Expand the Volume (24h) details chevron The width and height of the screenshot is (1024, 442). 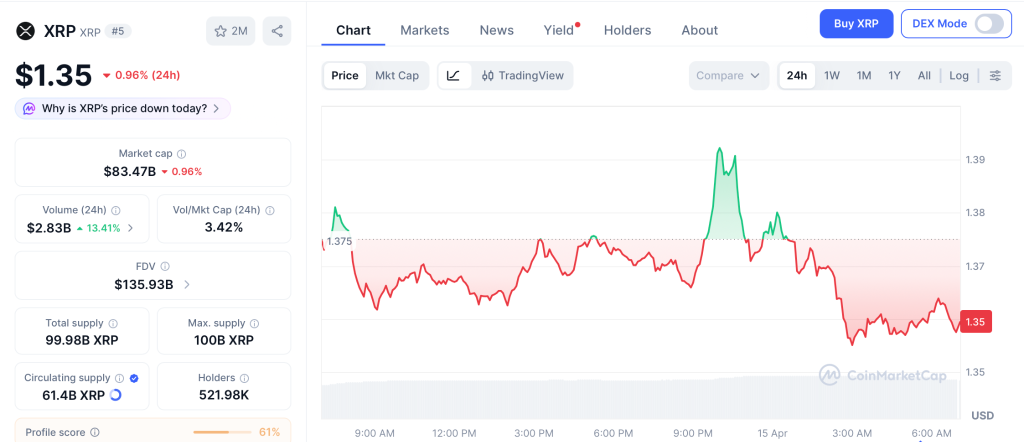click(131, 228)
